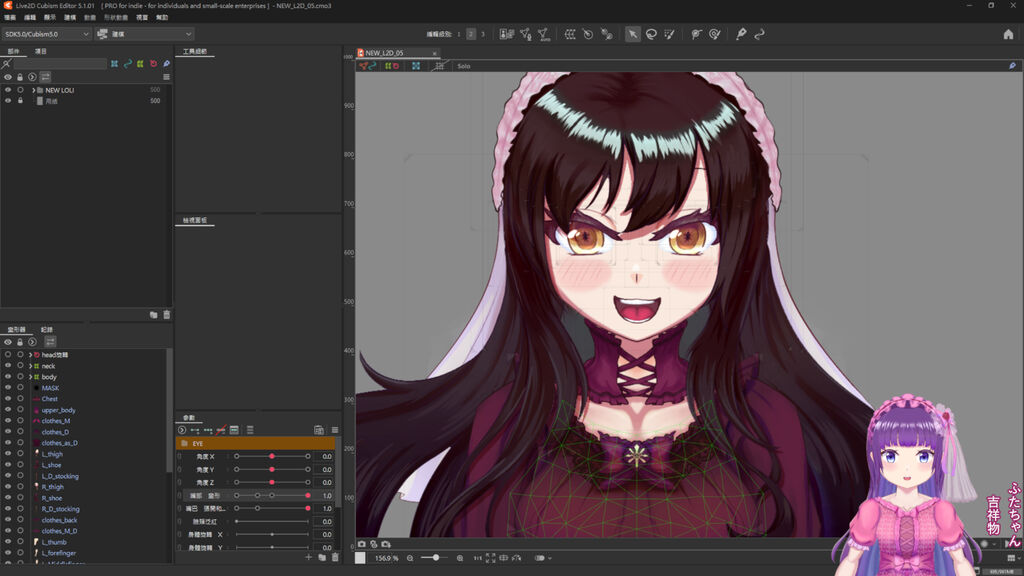
Task: Open the 編輯 menu
Action: click(29, 18)
